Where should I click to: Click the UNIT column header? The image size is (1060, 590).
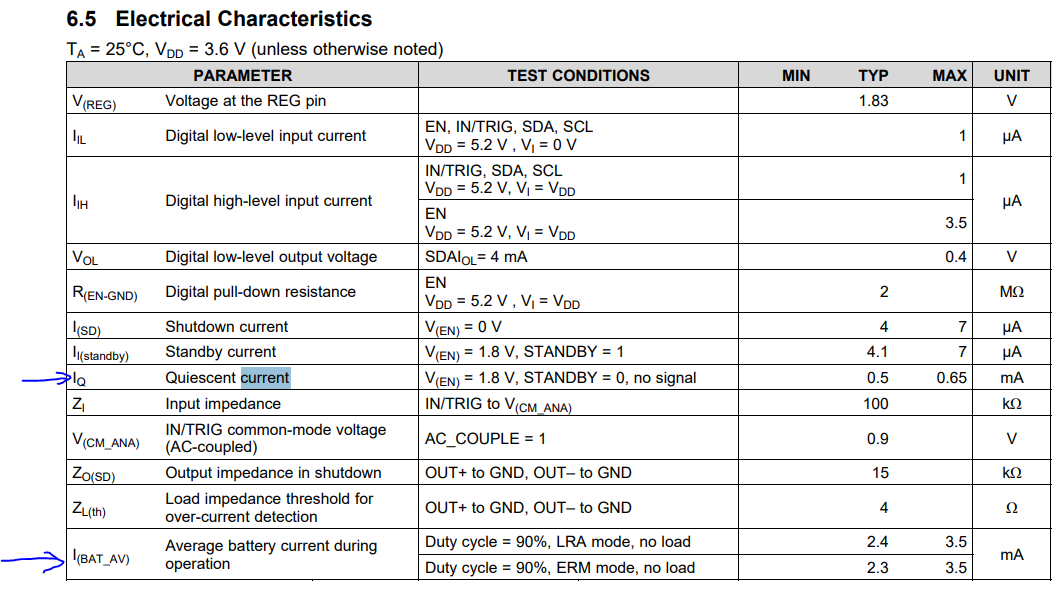click(x=1011, y=76)
